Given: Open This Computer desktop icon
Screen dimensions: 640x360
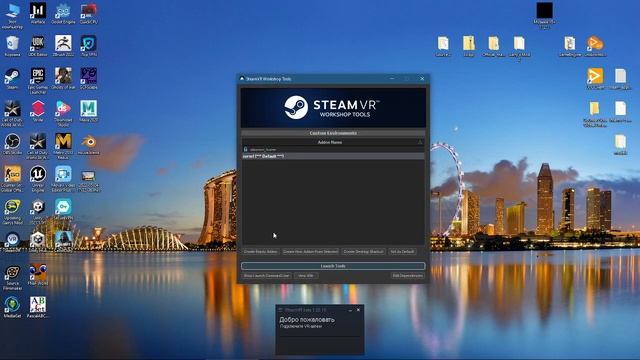Looking at the screenshot, I should 12,16.
